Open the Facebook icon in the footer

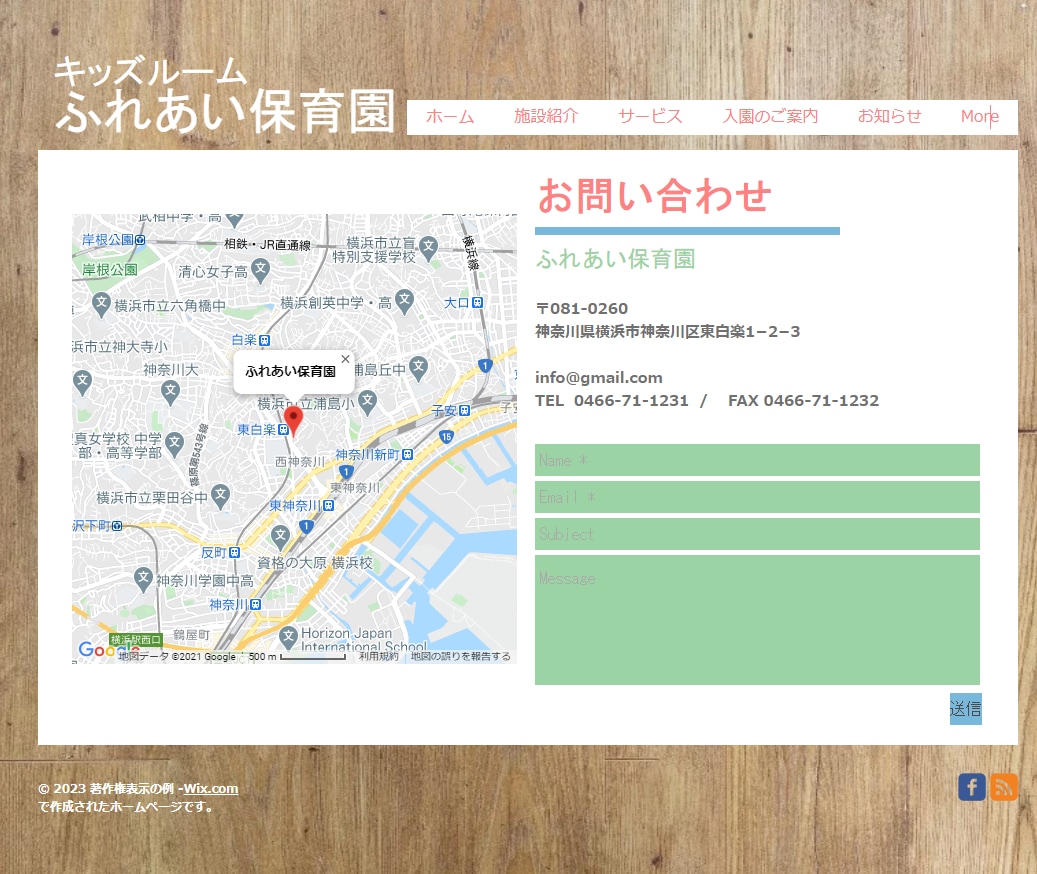point(972,787)
